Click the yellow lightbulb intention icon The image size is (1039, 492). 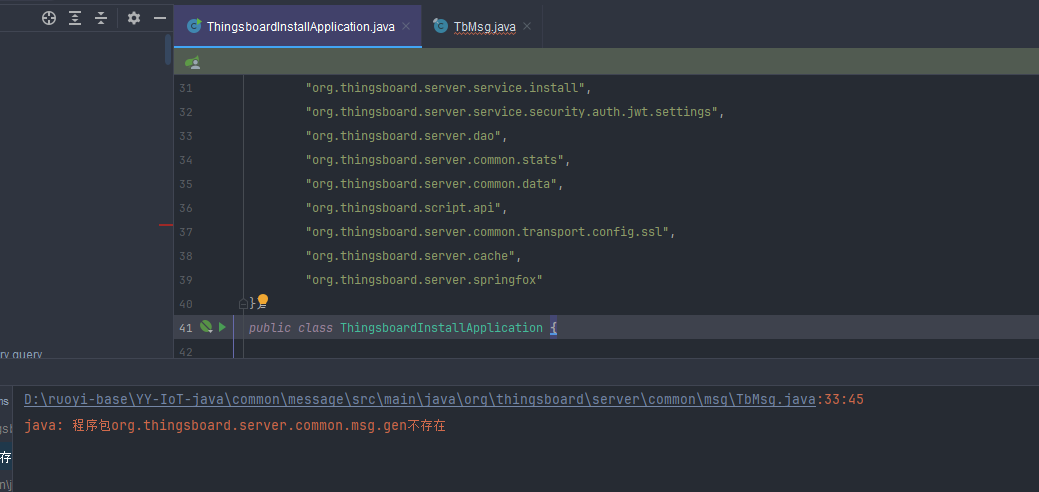tap(263, 300)
